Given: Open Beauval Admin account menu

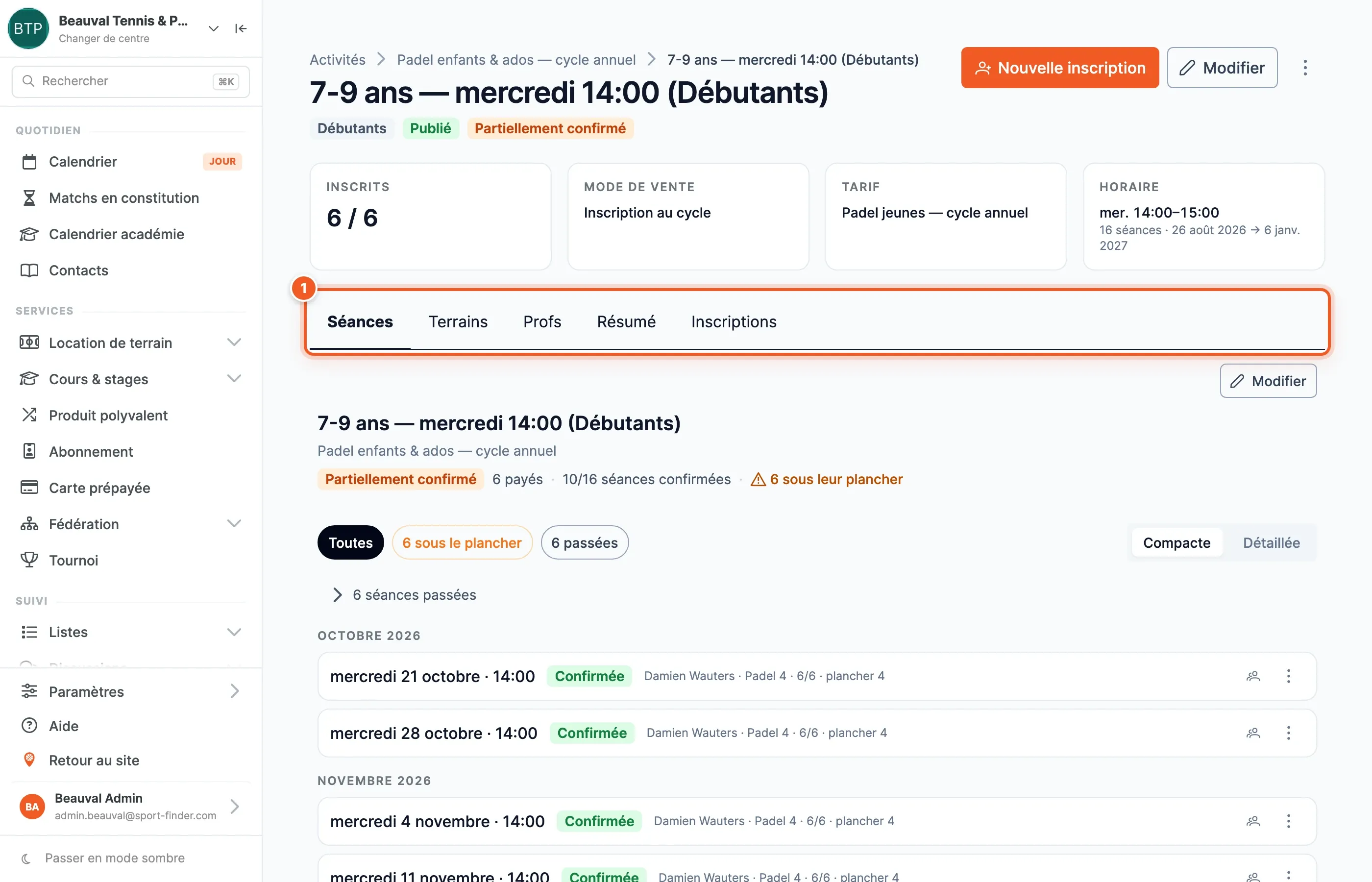Looking at the screenshot, I should [130, 807].
